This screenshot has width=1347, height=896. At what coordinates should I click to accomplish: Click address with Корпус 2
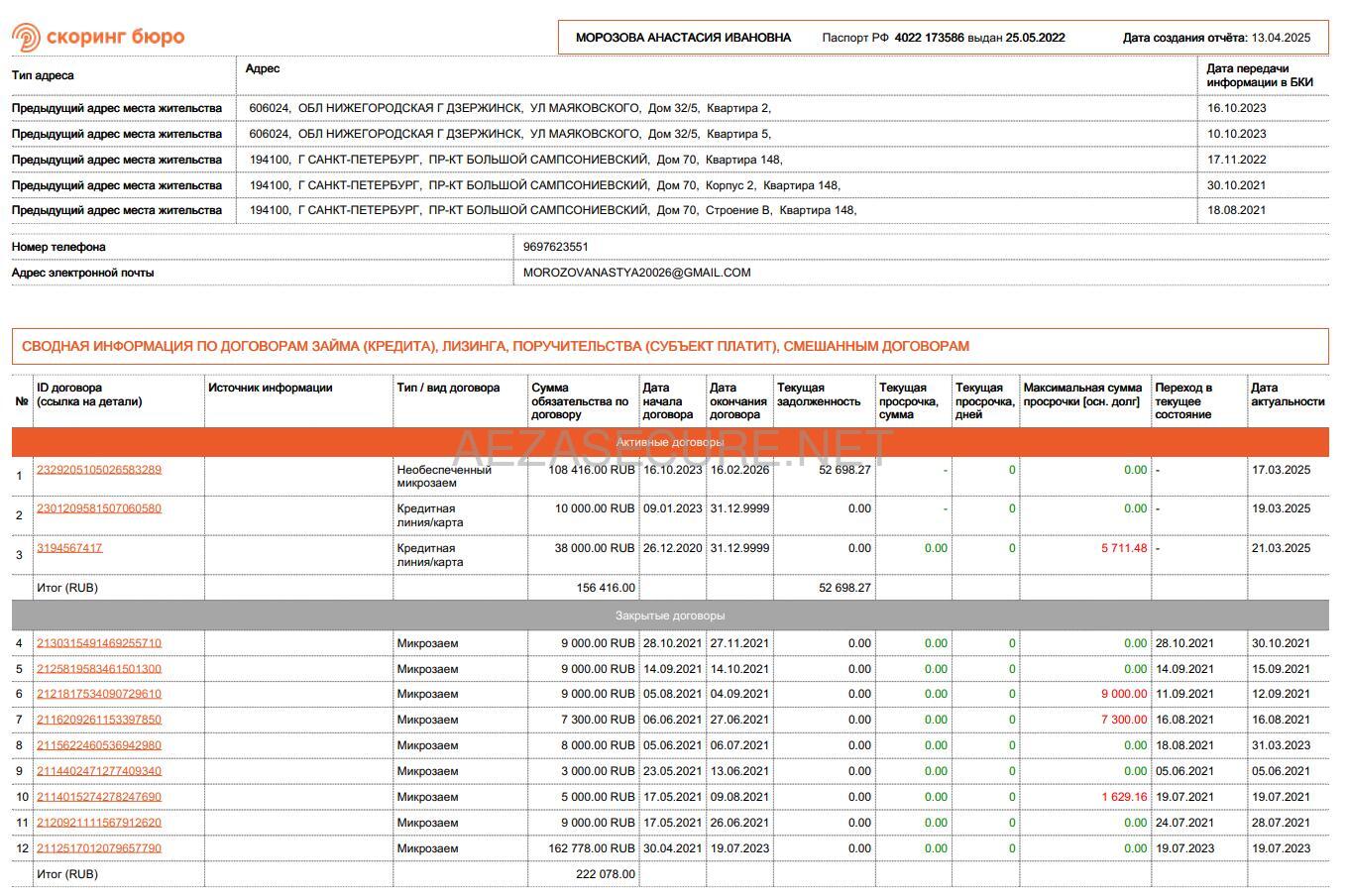click(545, 185)
